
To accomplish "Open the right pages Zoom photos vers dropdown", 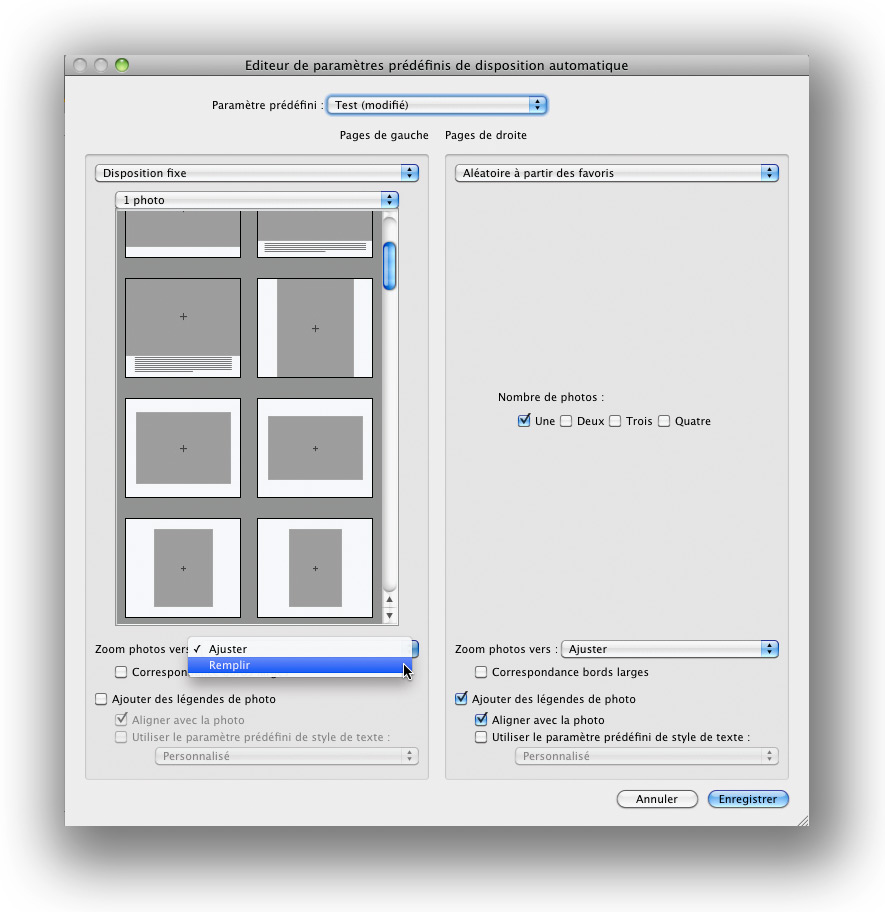I will coord(669,649).
